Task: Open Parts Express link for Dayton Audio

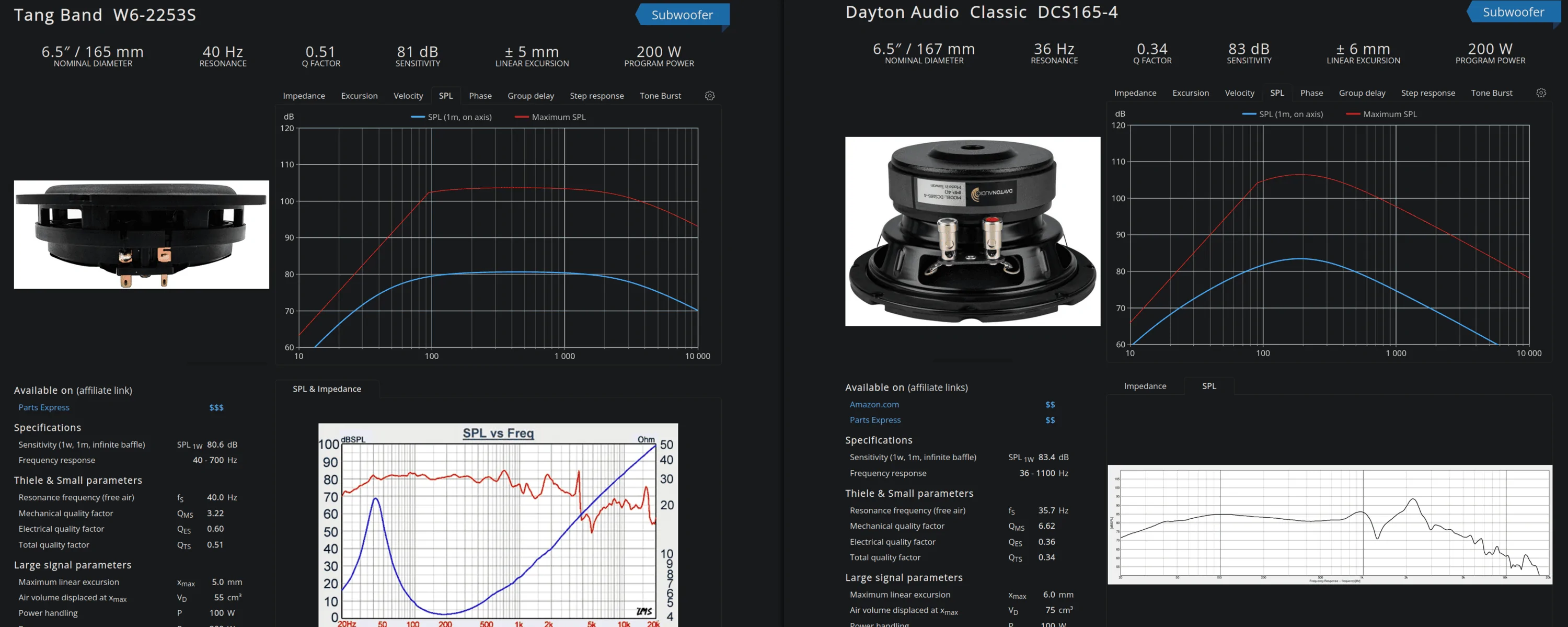Action: (875, 420)
